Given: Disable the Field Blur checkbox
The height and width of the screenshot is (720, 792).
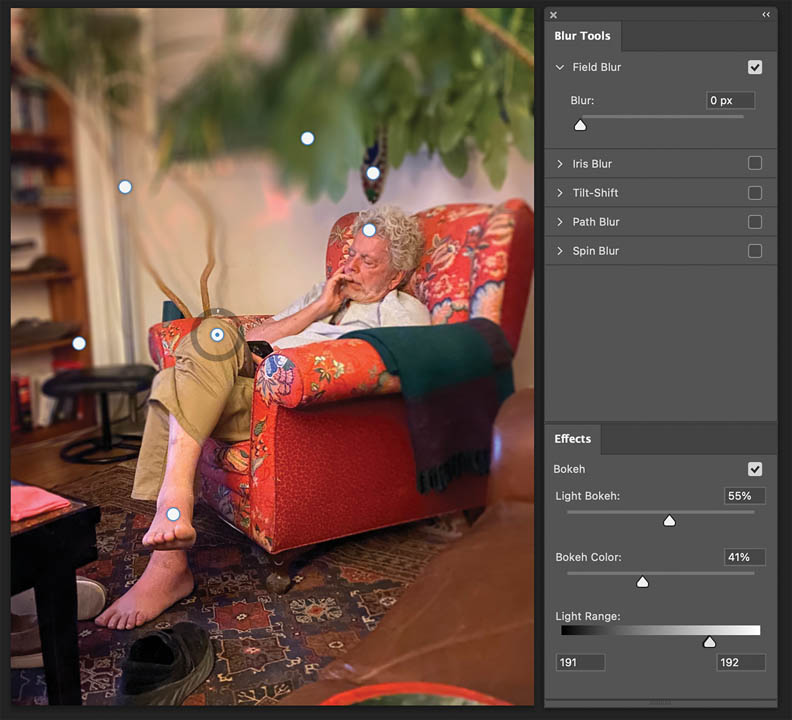Looking at the screenshot, I should tap(755, 67).
